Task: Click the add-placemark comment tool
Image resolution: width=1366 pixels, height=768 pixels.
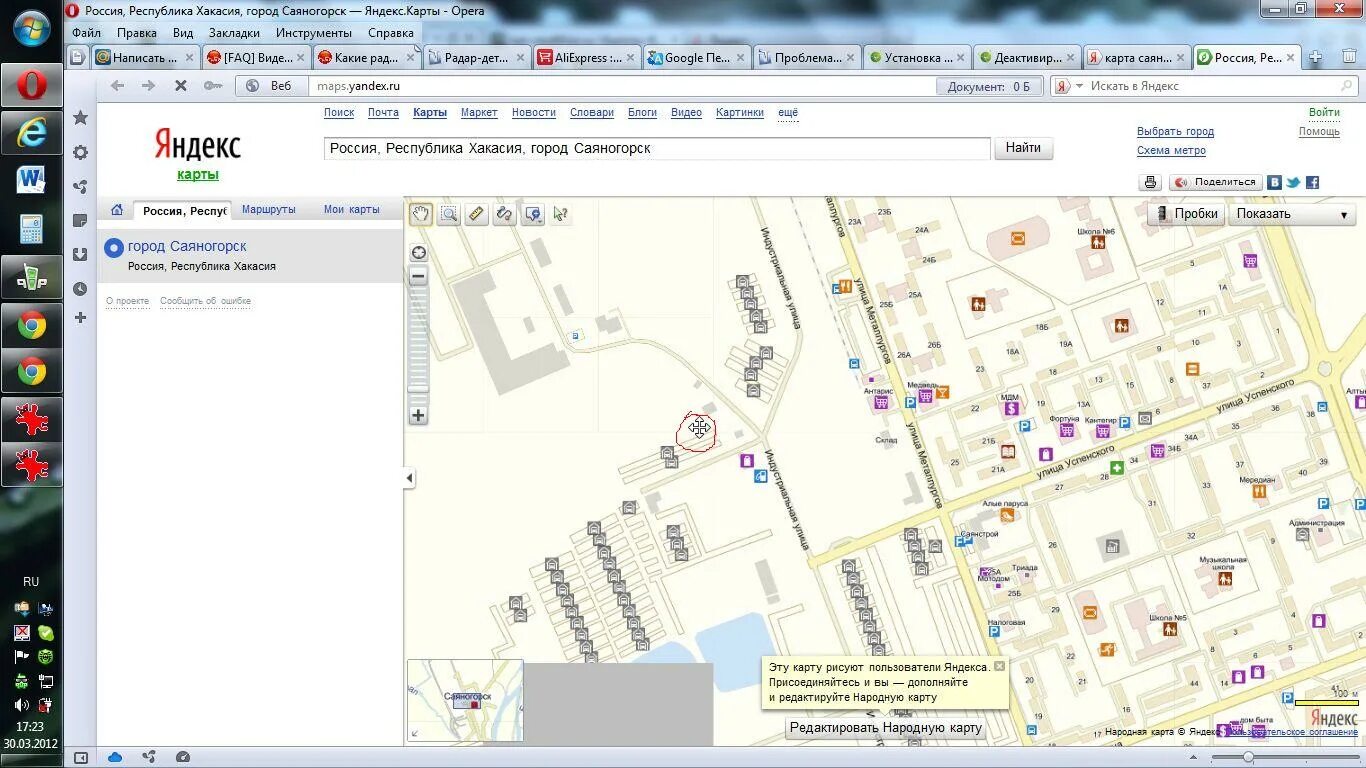Action: click(533, 213)
